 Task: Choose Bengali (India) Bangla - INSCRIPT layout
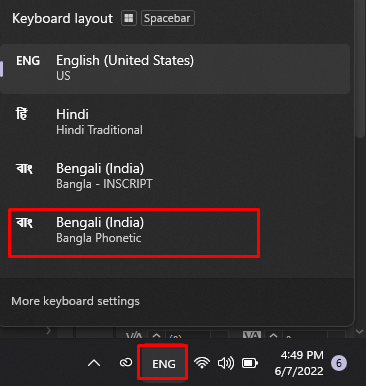(175, 176)
